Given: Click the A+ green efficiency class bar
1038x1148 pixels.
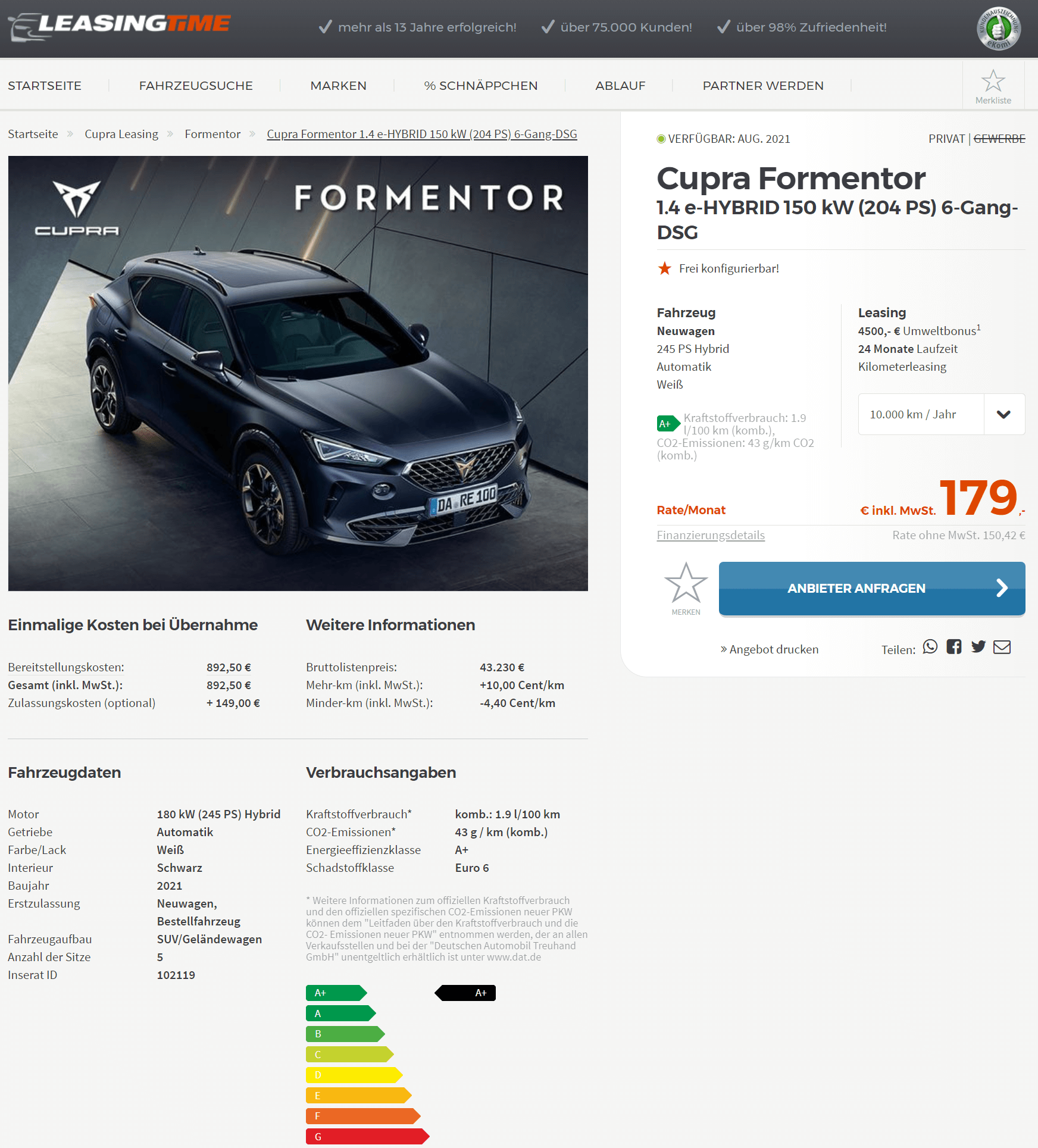Looking at the screenshot, I should [x=336, y=993].
